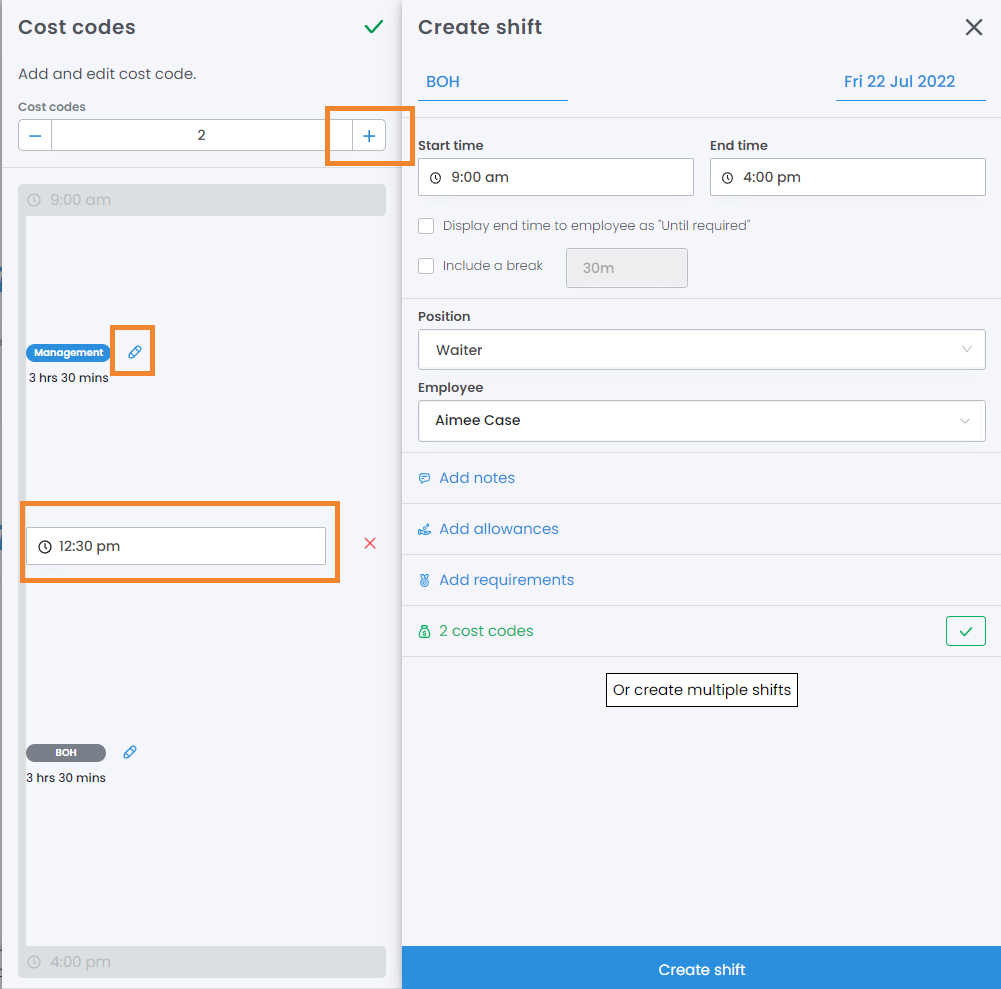The width and height of the screenshot is (1001, 989).
Task: Click the 12:30 pm split time field
Action: point(176,546)
